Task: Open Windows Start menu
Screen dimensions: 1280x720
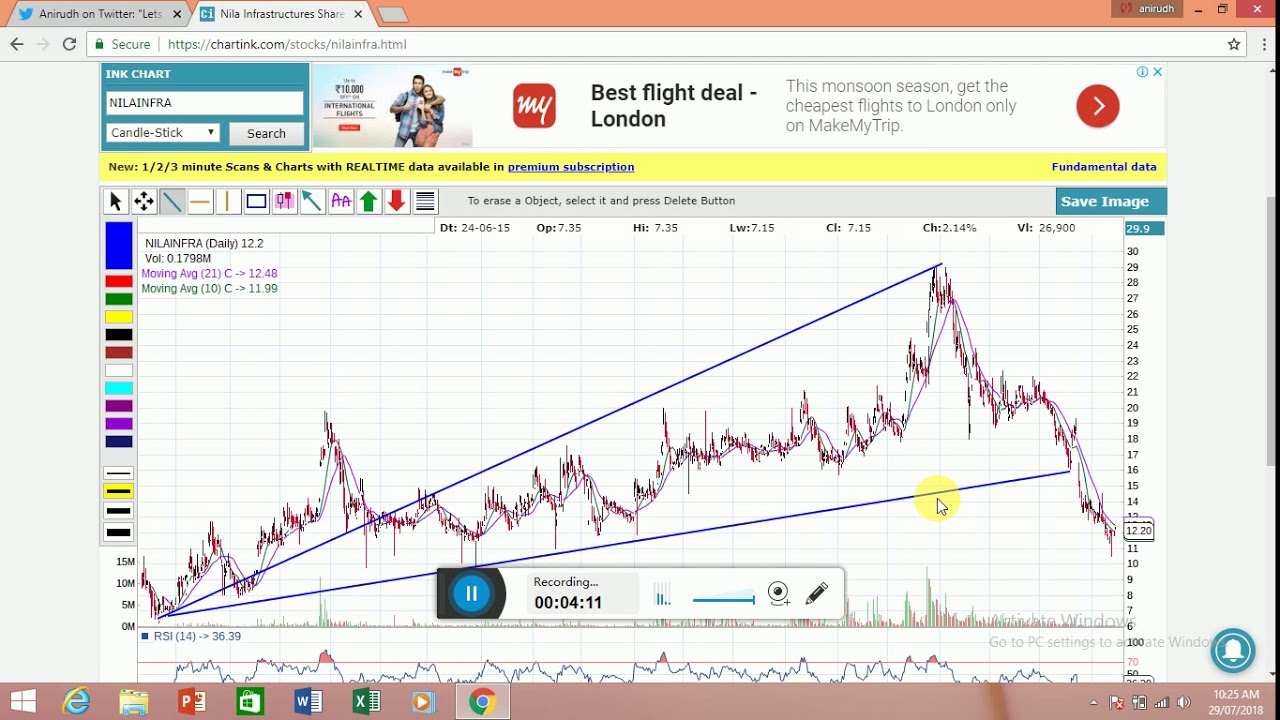Action: coord(23,701)
